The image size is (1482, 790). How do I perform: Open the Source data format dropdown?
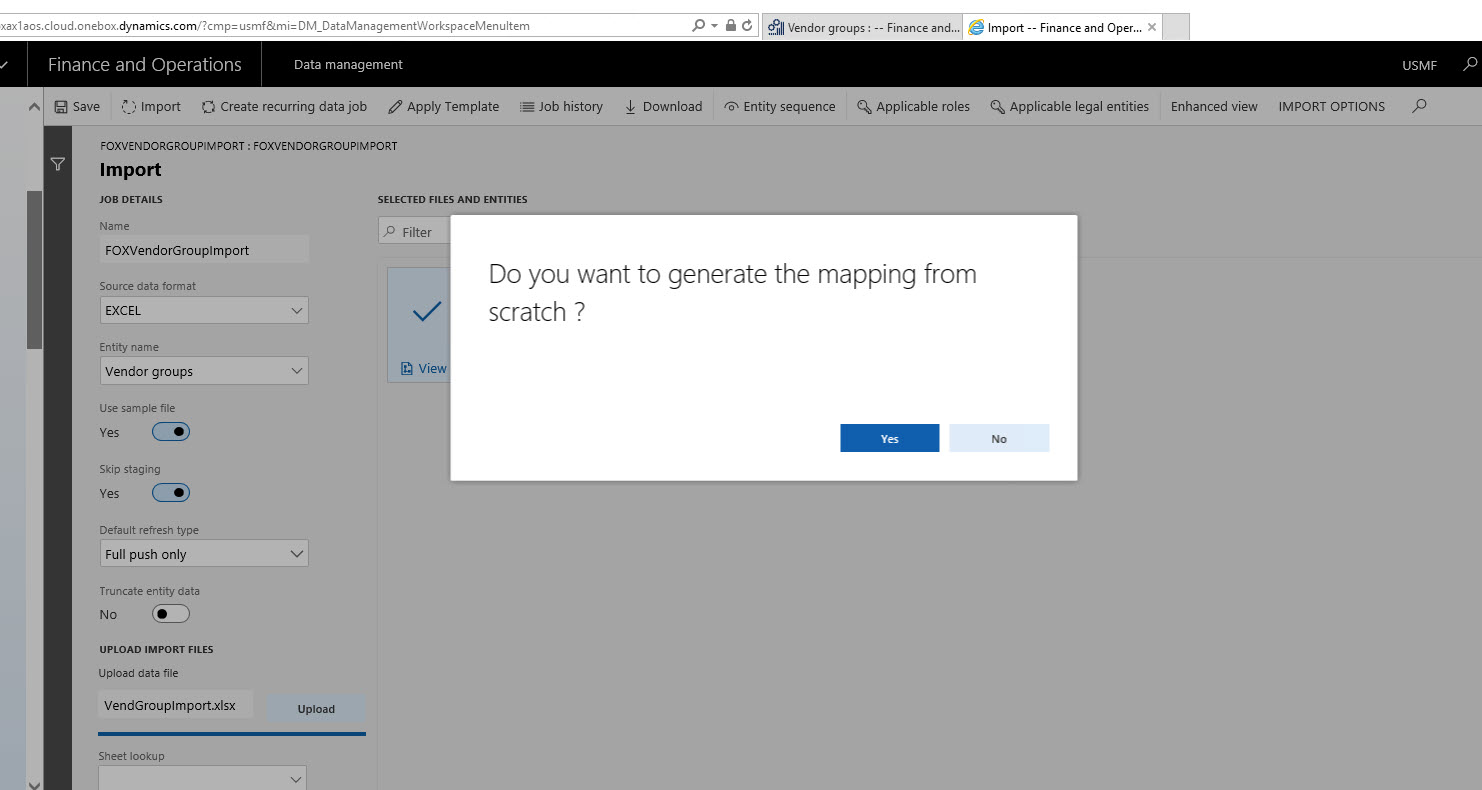[x=297, y=310]
